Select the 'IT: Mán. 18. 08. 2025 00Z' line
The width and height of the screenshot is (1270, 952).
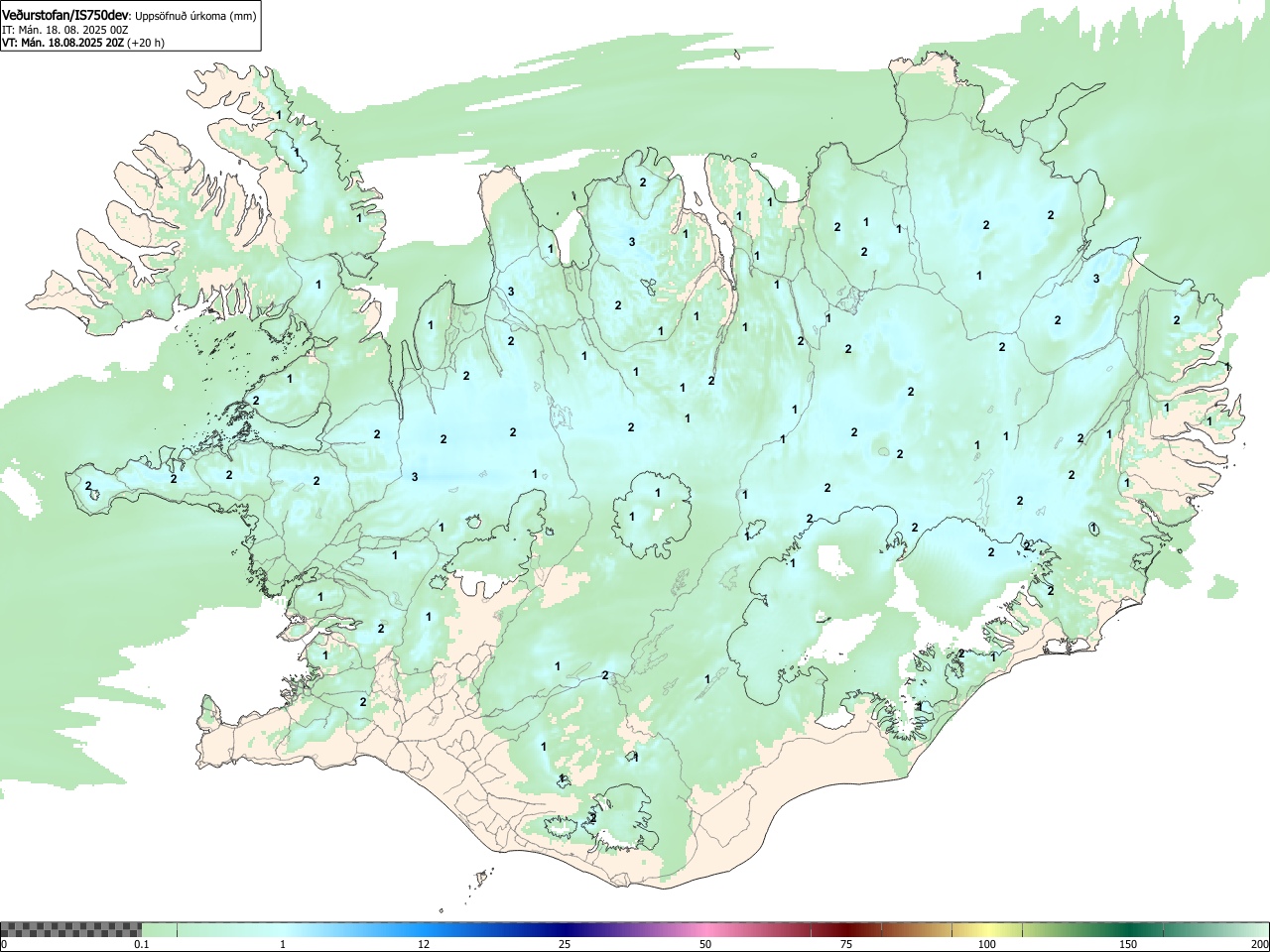click(65, 30)
